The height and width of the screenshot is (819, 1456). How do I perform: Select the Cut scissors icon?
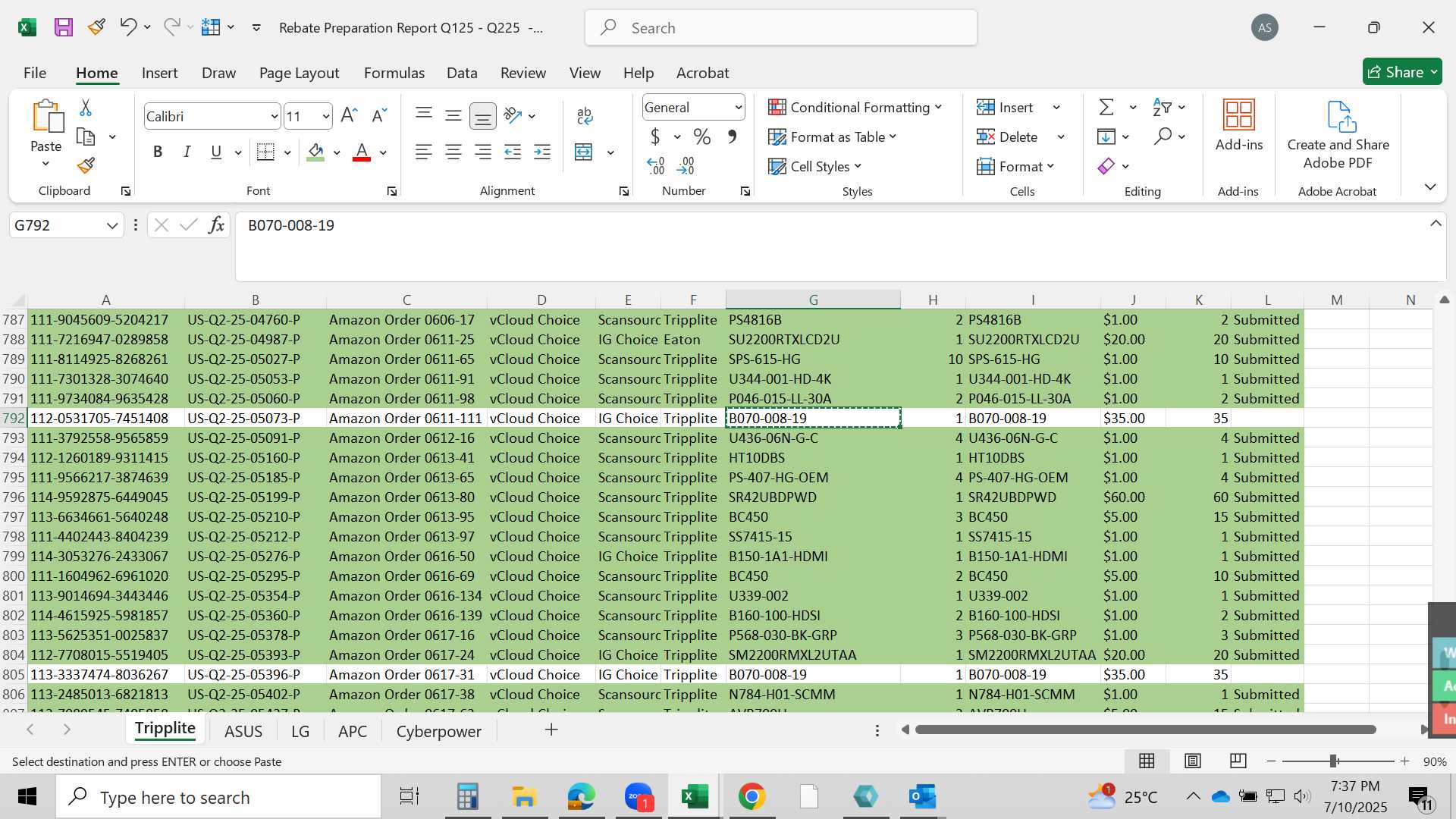coord(86,108)
